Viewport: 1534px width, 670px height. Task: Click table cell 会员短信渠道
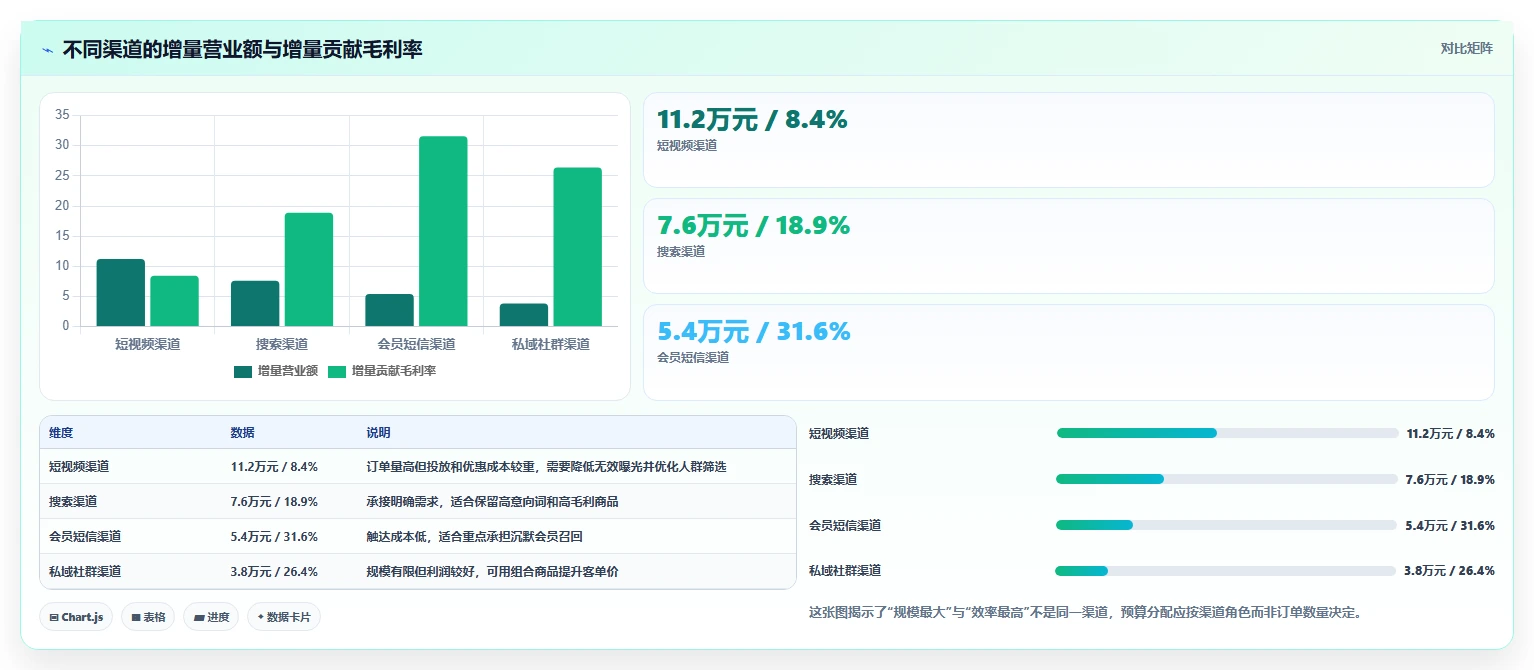click(85, 536)
